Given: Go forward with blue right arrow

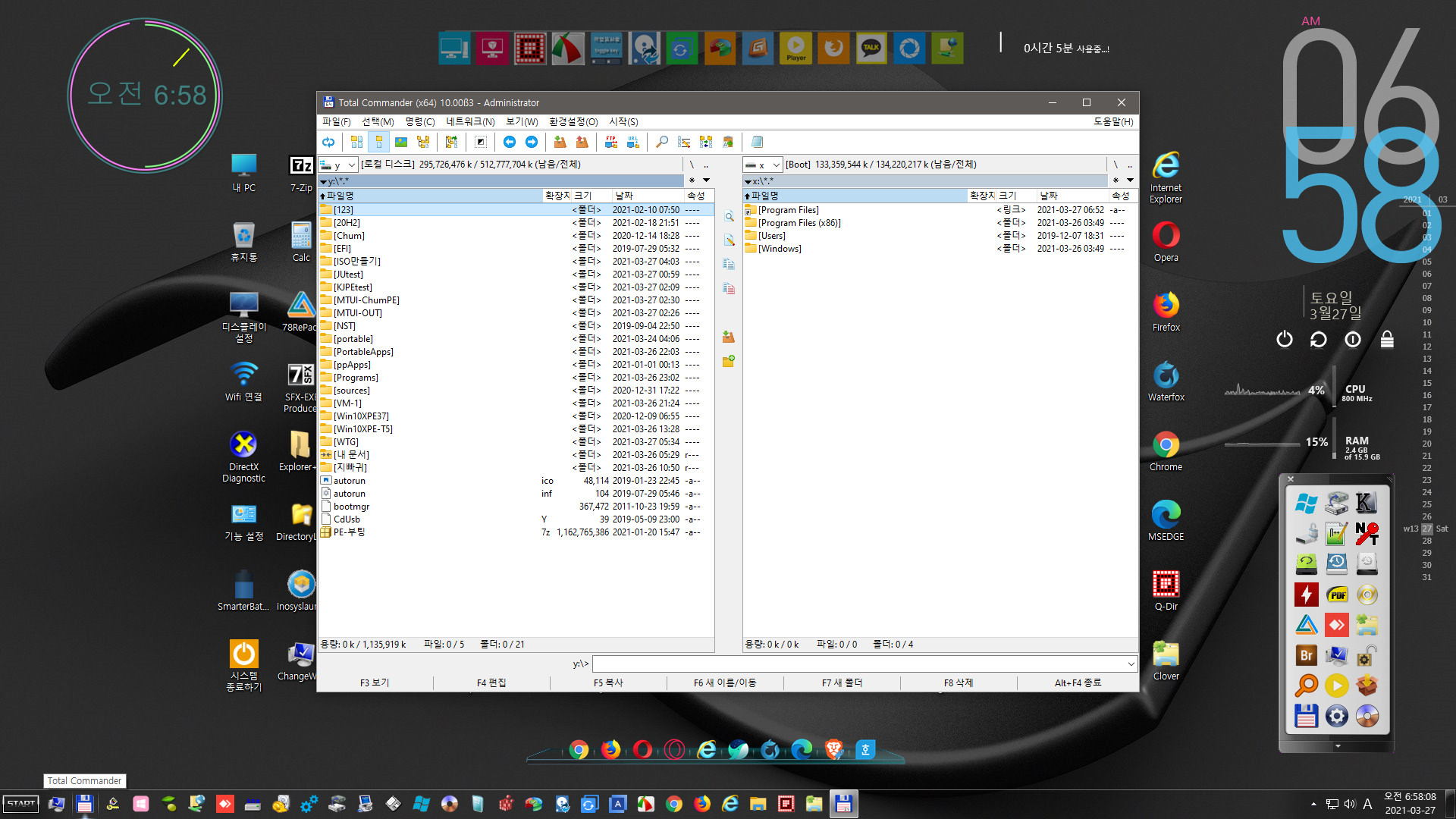Looking at the screenshot, I should [532, 142].
